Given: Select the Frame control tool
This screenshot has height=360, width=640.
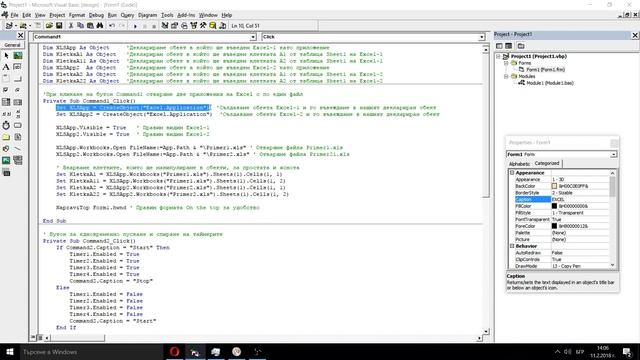Looking at the screenshot, I should [x=6, y=78].
